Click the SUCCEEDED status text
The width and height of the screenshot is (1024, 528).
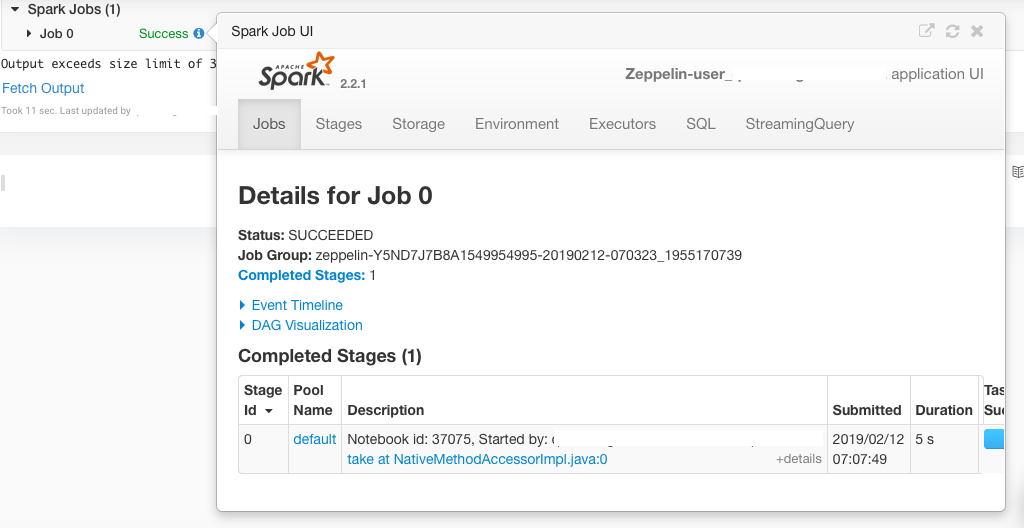click(330, 235)
